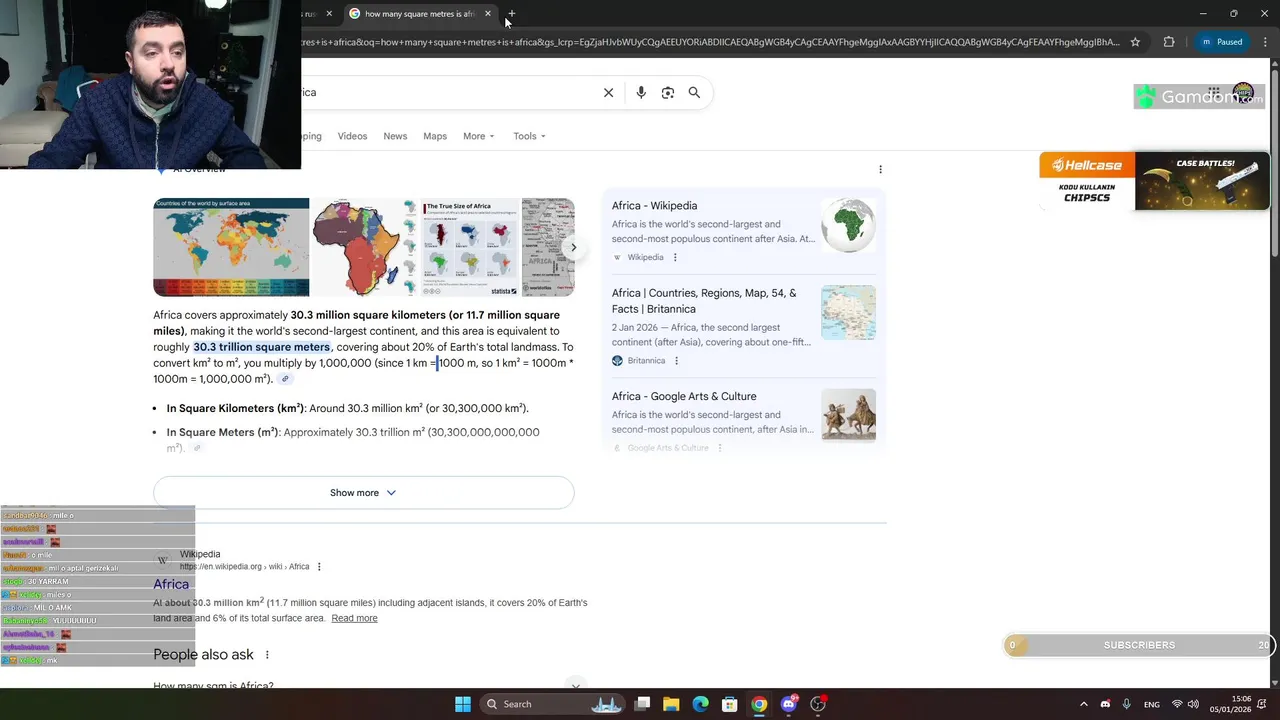The height and width of the screenshot is (720, 1280).
Task: Expand AI Overview with Show more
Action: pos(363,493)
